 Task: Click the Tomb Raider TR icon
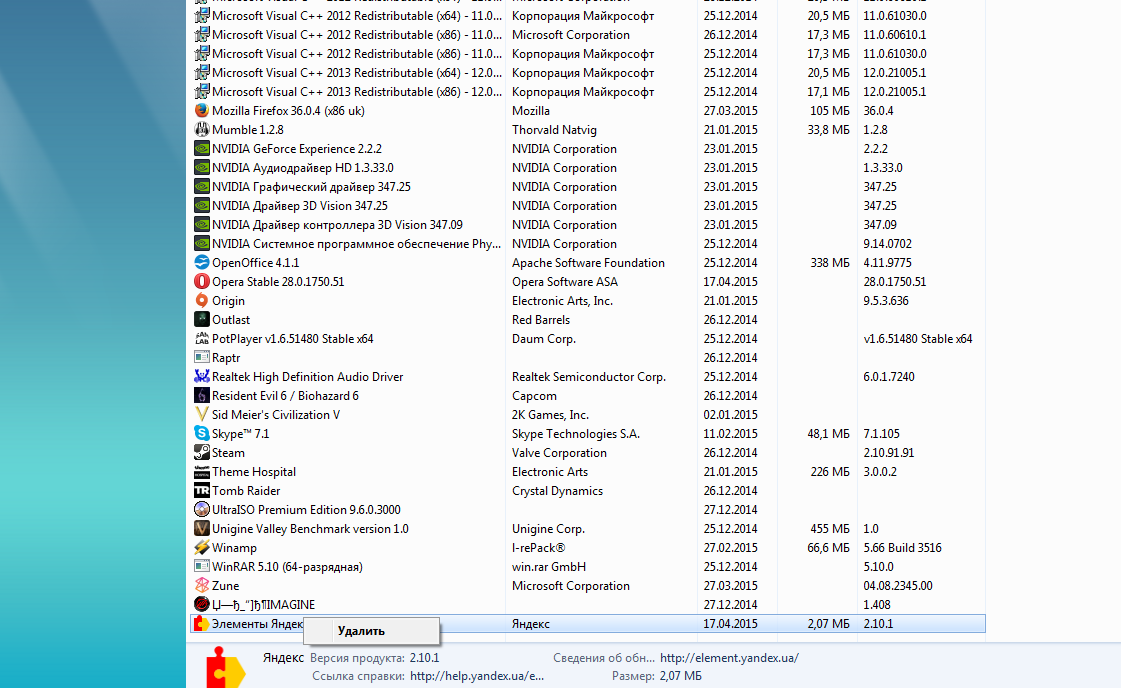point(202,491)
